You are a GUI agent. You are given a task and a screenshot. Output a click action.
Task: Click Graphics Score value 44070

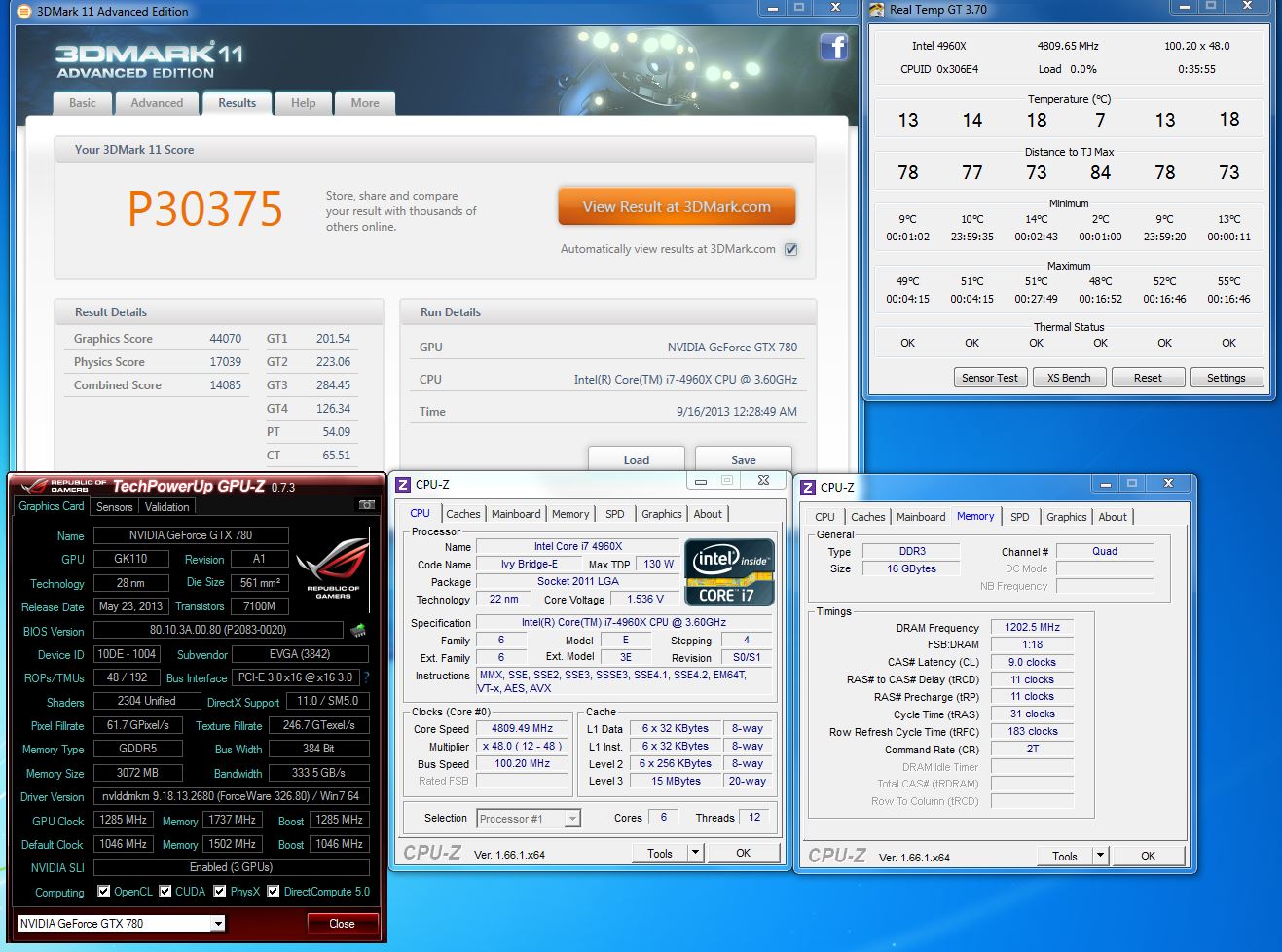pyautogui.click(x=225, y=339)
